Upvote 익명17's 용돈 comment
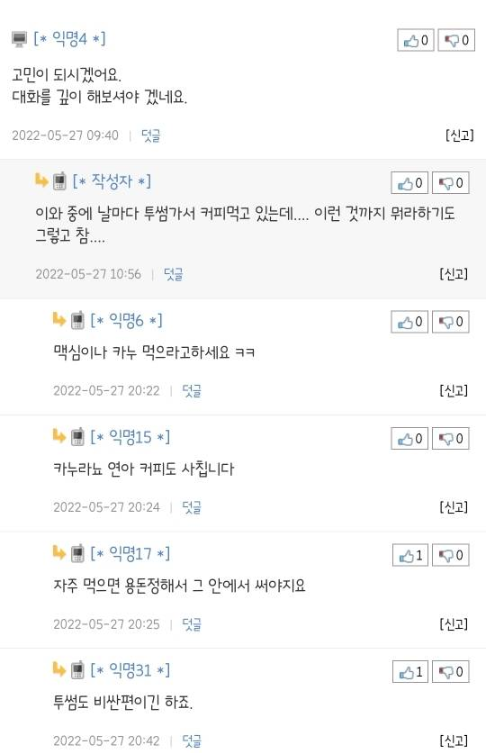Image resolution: width=491 pixels, height=753 pixels. [410, 555]
